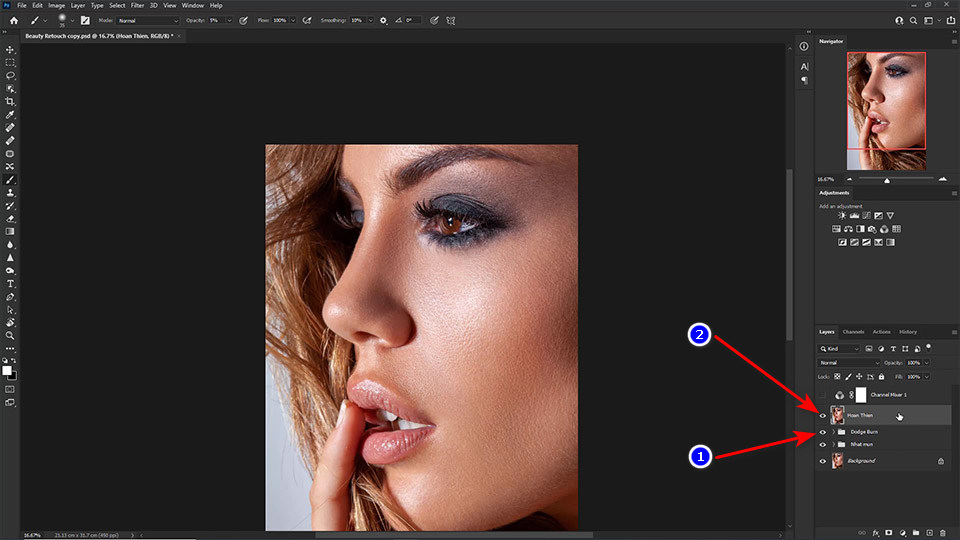Select the Zoom tool
This screenshot has height=540, width=960.
(10, 336)
